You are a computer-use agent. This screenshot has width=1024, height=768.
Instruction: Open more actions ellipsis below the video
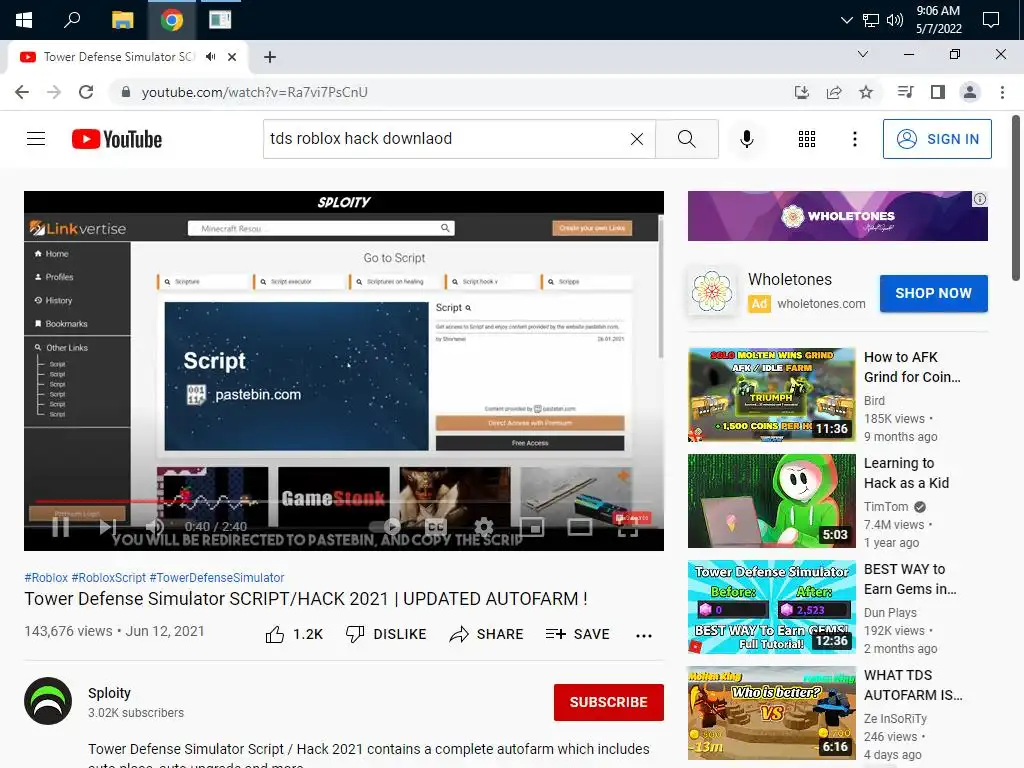644,635
